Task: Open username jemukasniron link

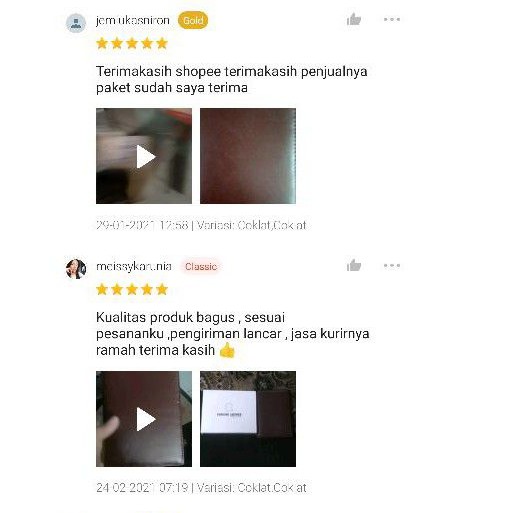Action: [133, 20]
